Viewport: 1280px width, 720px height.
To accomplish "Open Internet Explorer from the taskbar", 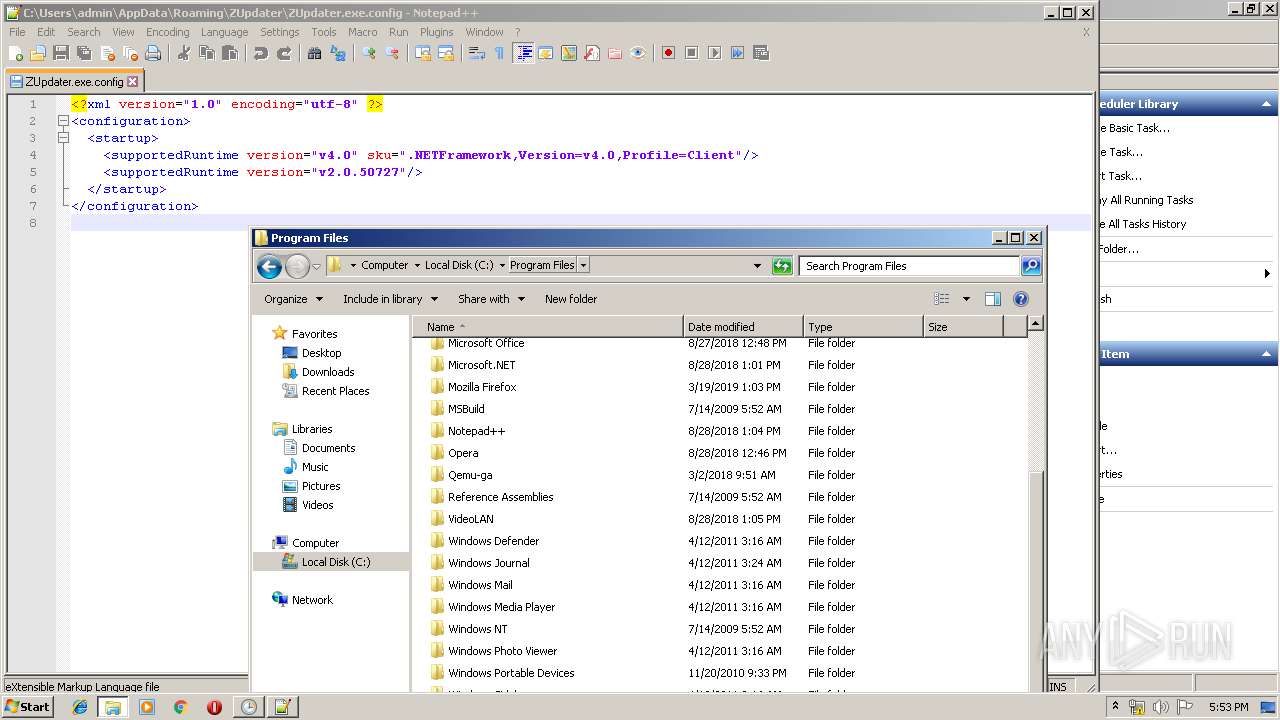I will 80,707.
